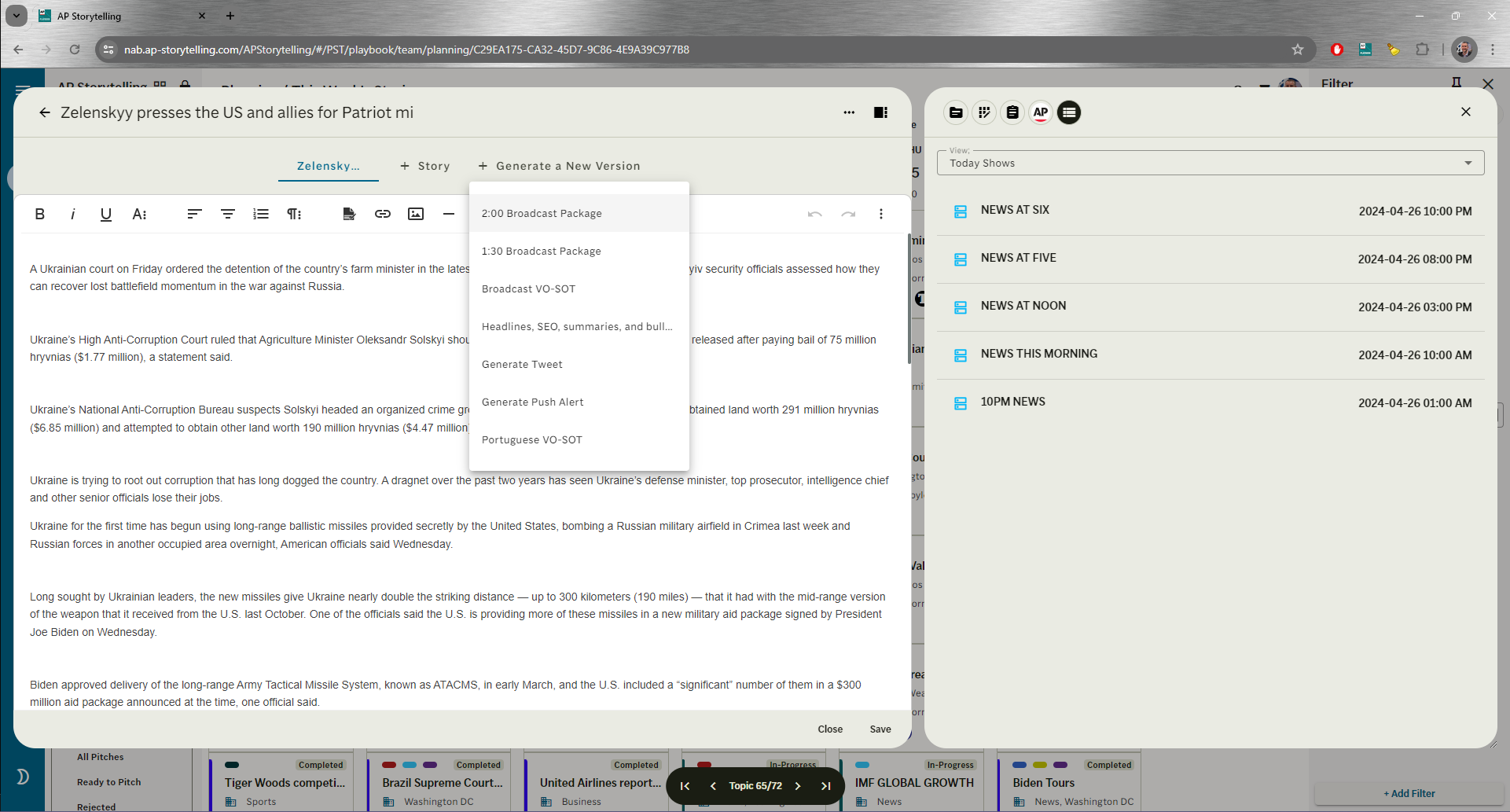The image size is (1510, 812).
Task: Close the story editor
Action: coord(829,729)
